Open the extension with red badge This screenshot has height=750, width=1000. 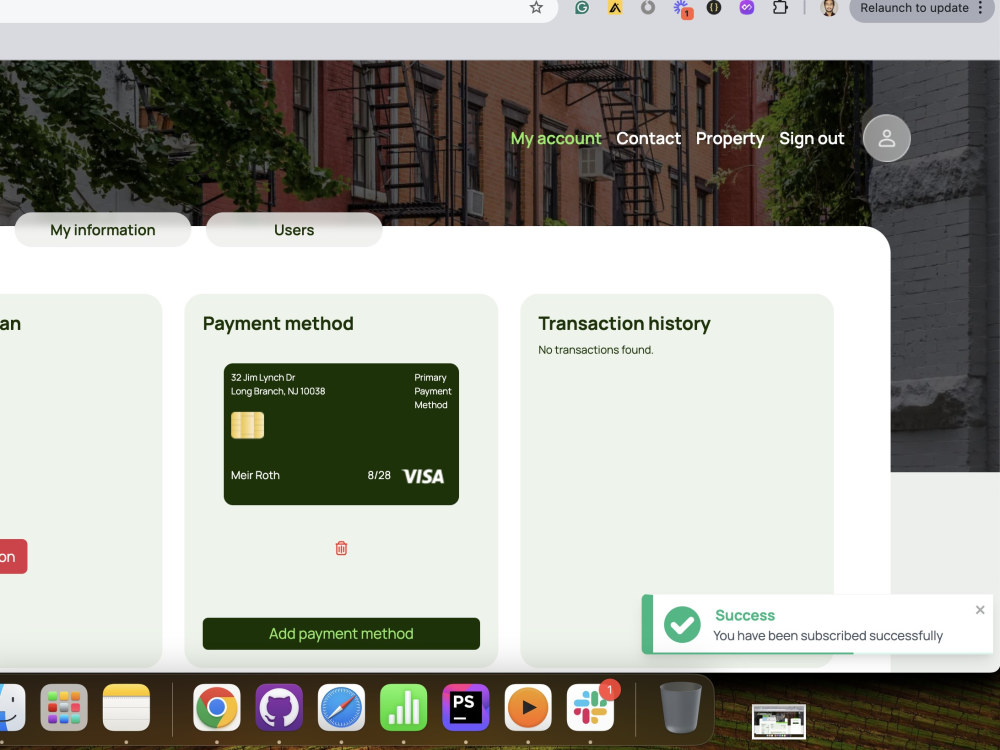[682, 9]
